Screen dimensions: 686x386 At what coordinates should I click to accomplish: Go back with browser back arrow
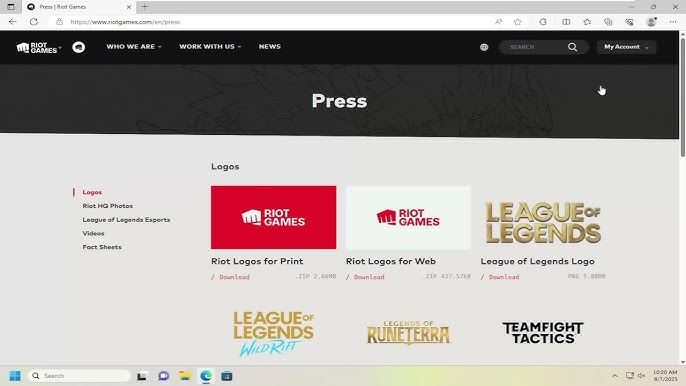(13, 22)
